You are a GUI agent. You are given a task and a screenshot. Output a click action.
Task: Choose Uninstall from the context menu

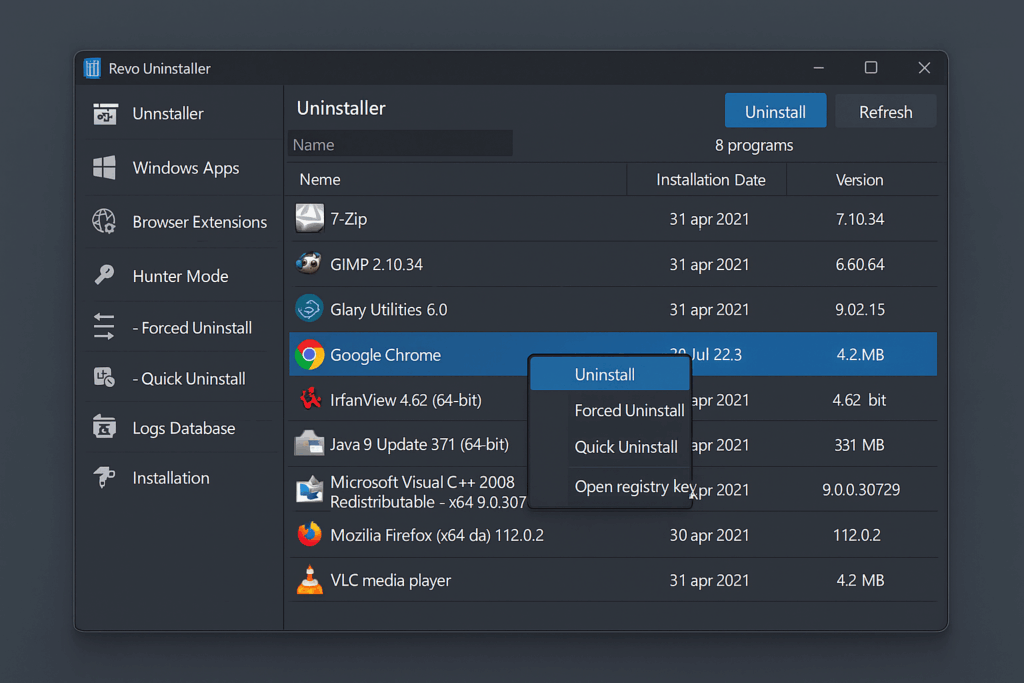click(603, 373)
